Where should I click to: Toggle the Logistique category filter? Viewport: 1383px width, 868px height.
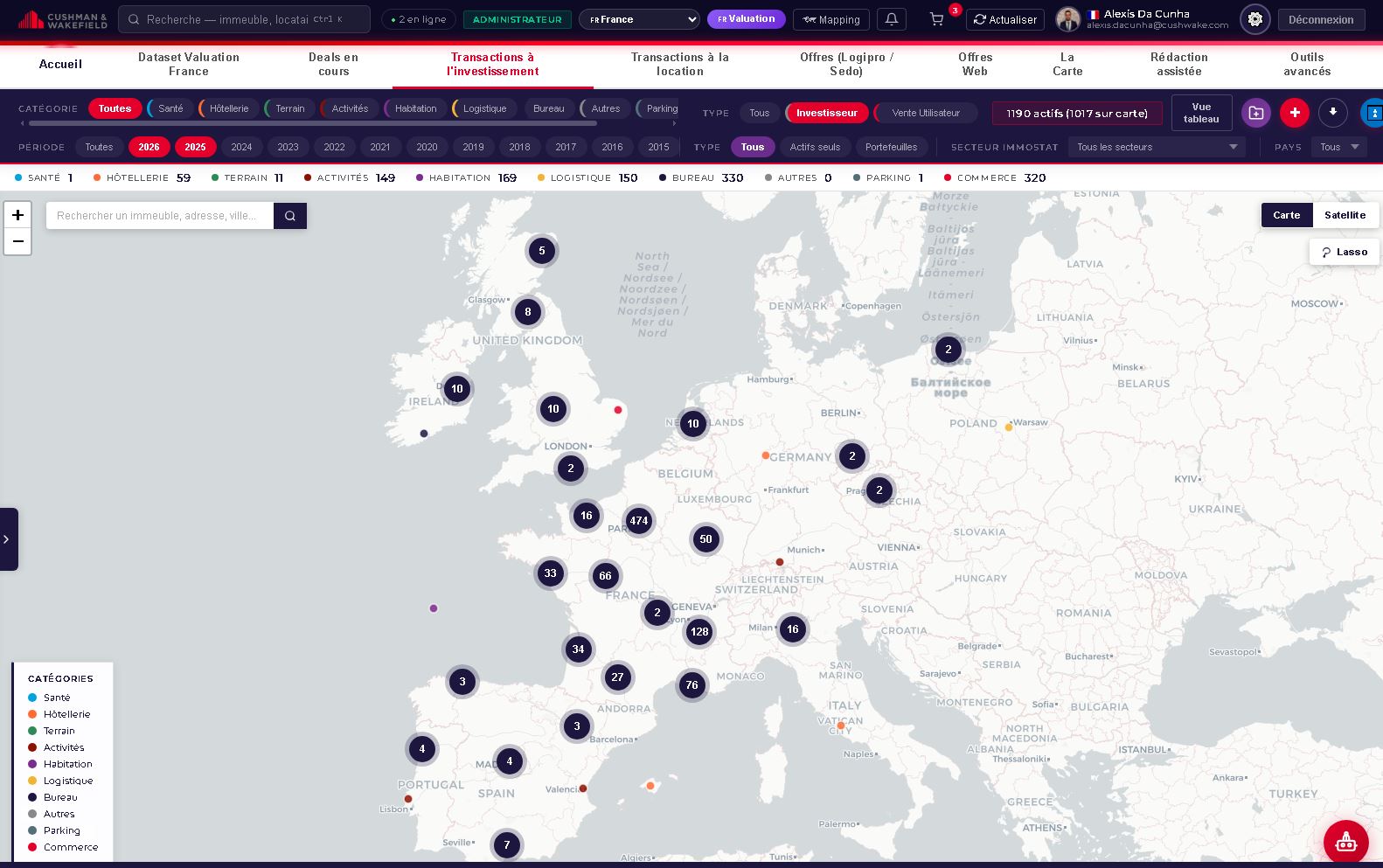click(484, 108)
